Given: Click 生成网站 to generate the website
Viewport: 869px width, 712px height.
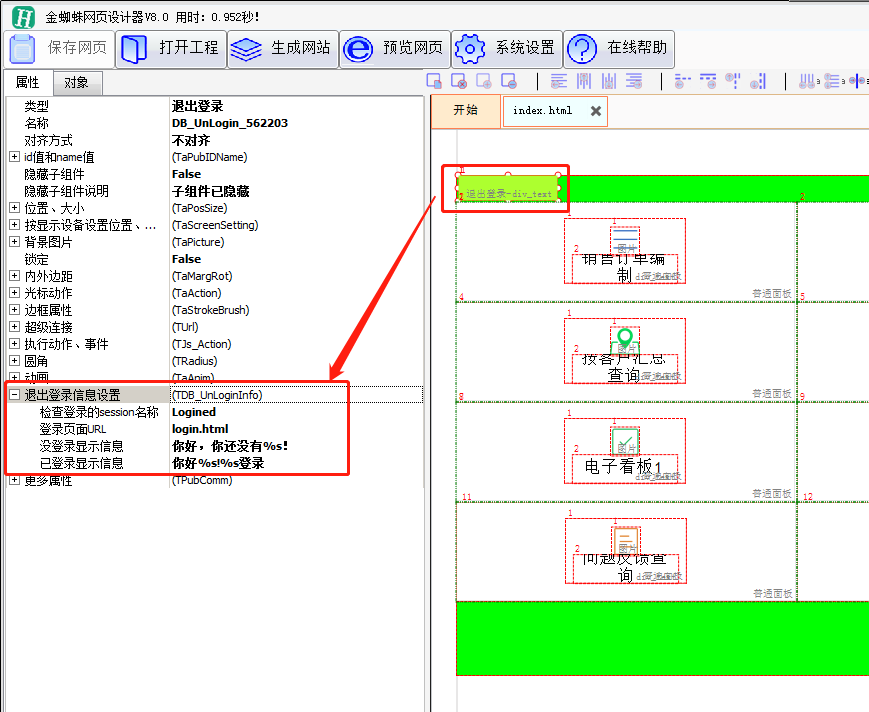Looking at the screenshot, I should point(282,48).
